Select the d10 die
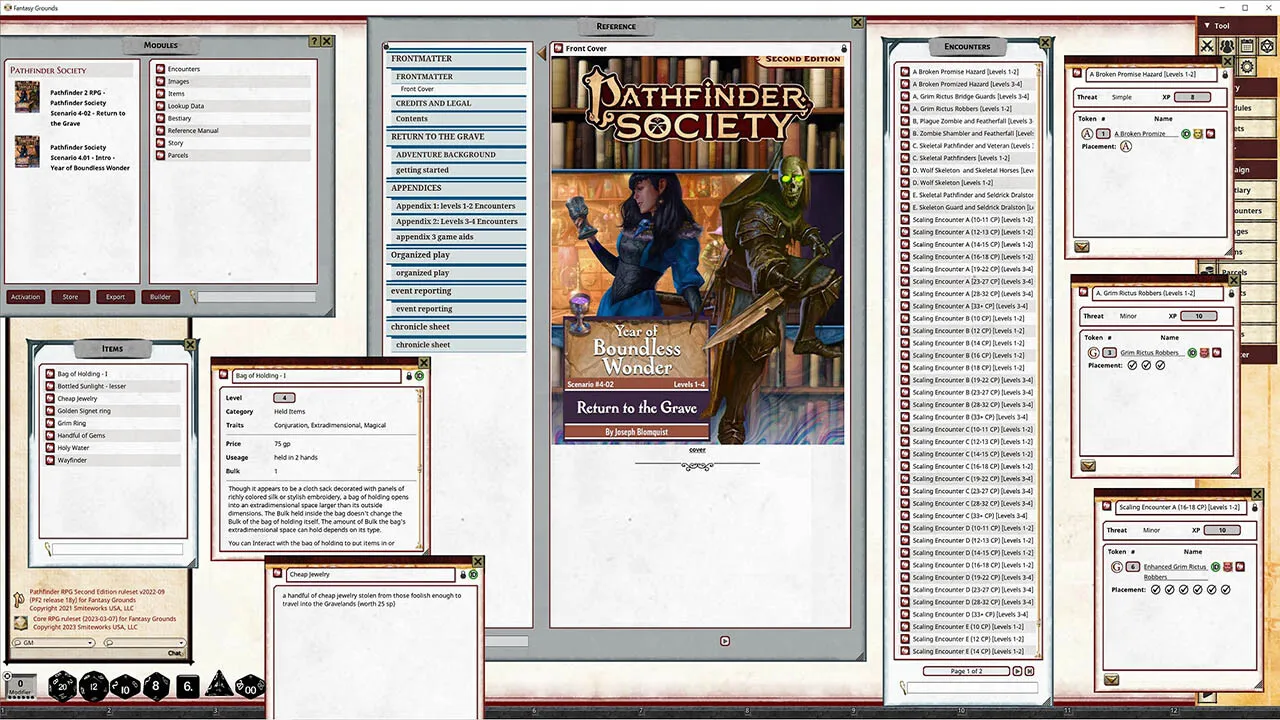The image size is (1280, 720). [x=125, y=686]
